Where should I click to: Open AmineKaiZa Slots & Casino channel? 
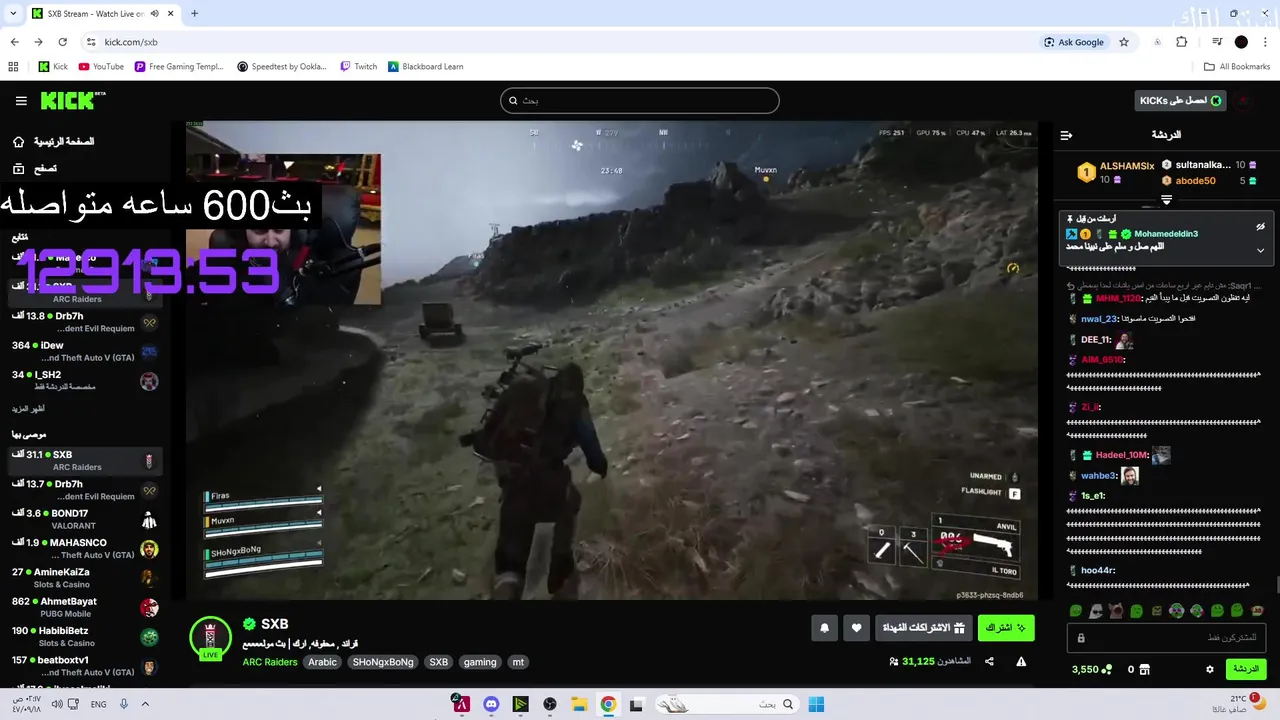85,578
